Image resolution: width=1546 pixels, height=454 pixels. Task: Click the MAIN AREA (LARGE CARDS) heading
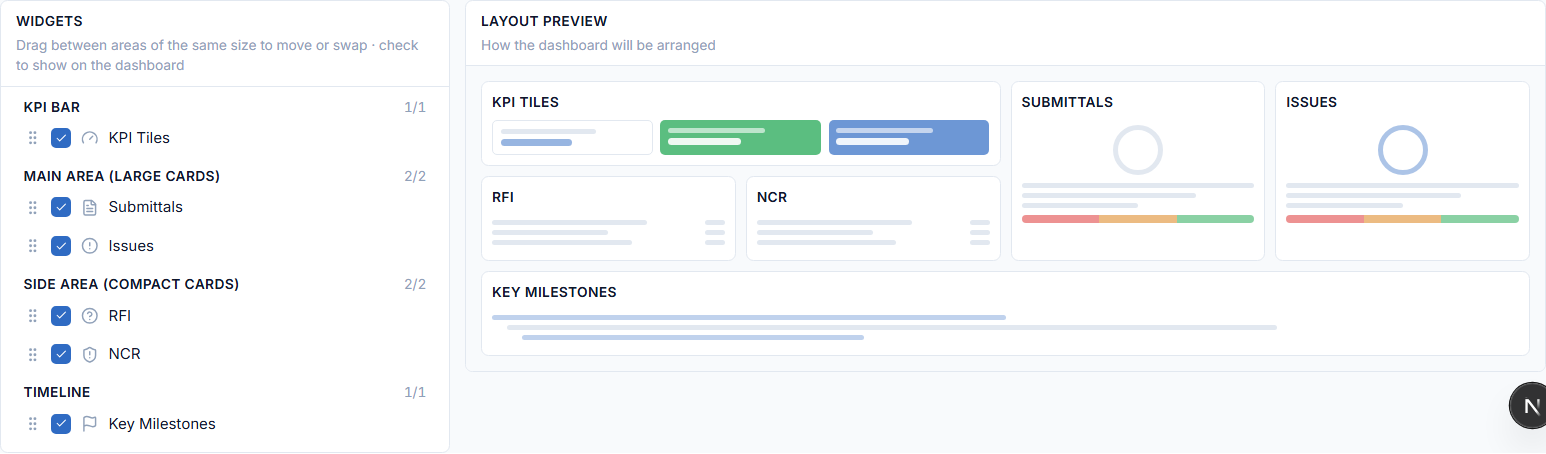click(x=122, y=176)
